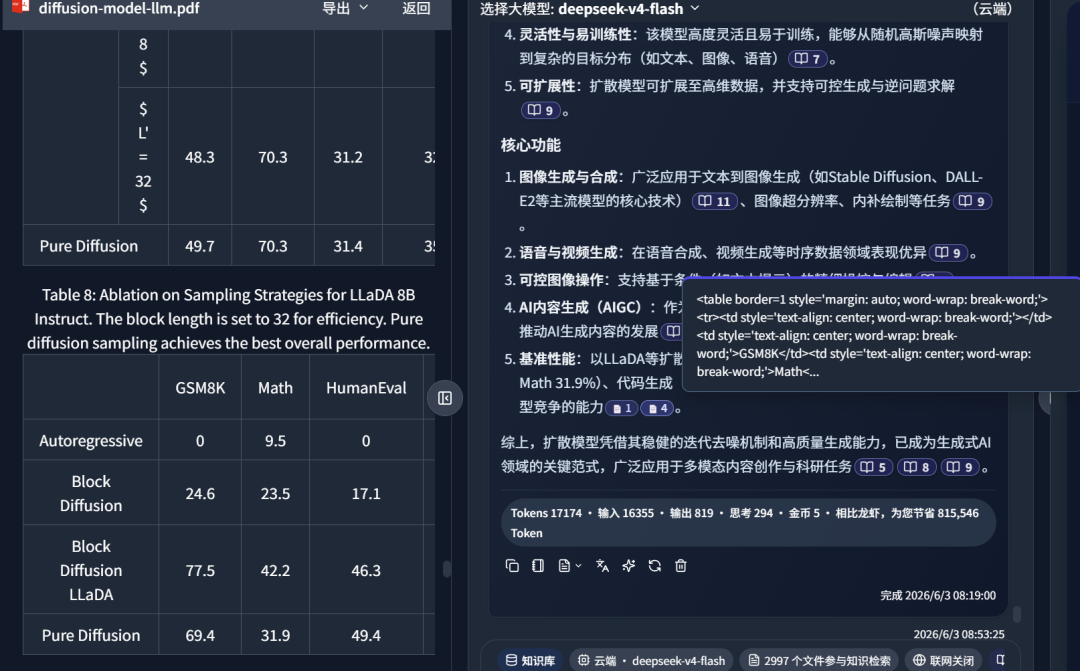Click the Block Diffusion LLaDA row label
The width and height of the screenshot is (1080, 671).
click(91, 570)
